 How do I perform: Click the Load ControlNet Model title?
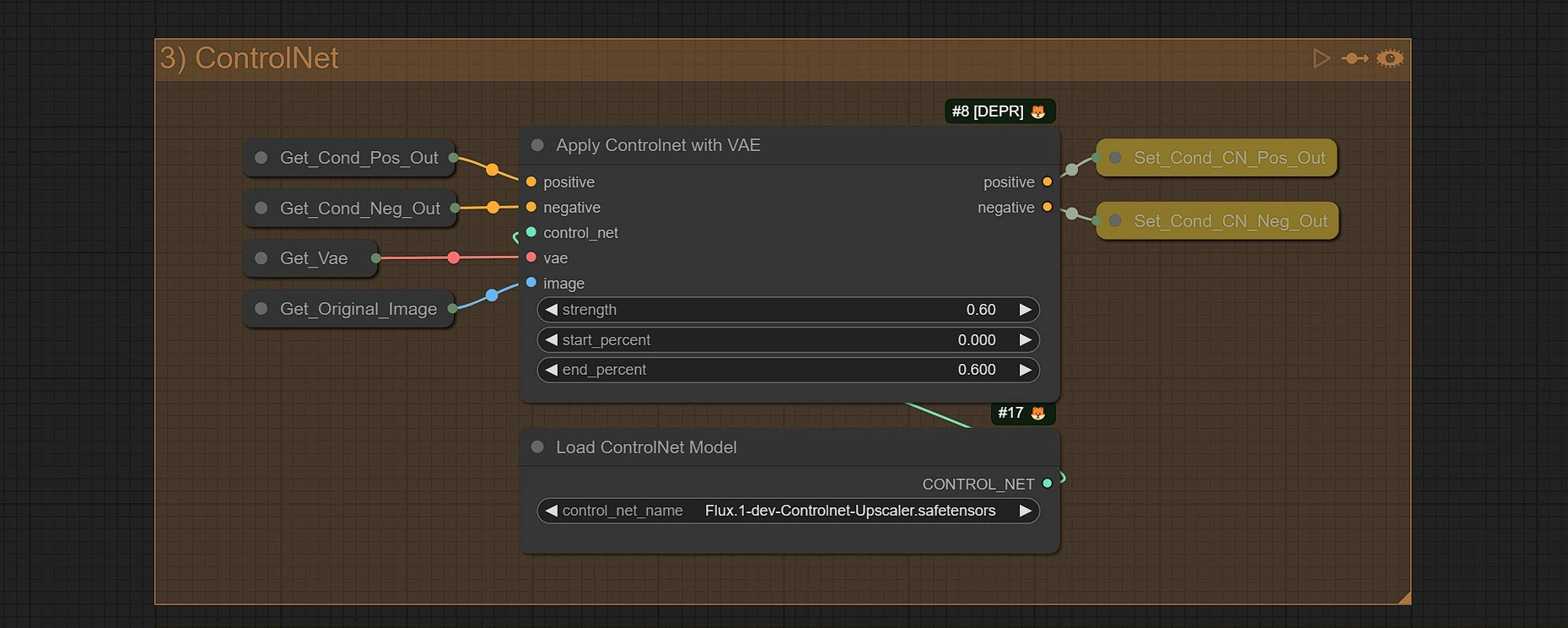coord(646,447)
